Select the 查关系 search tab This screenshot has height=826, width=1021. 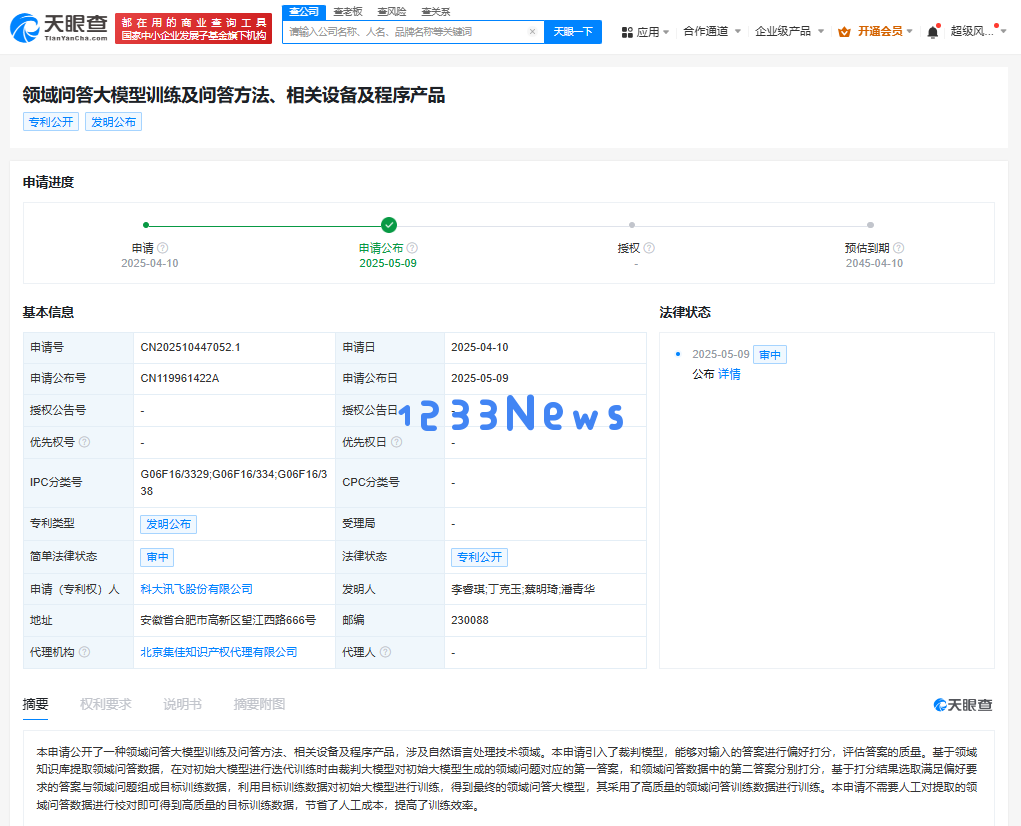[436, 12]
